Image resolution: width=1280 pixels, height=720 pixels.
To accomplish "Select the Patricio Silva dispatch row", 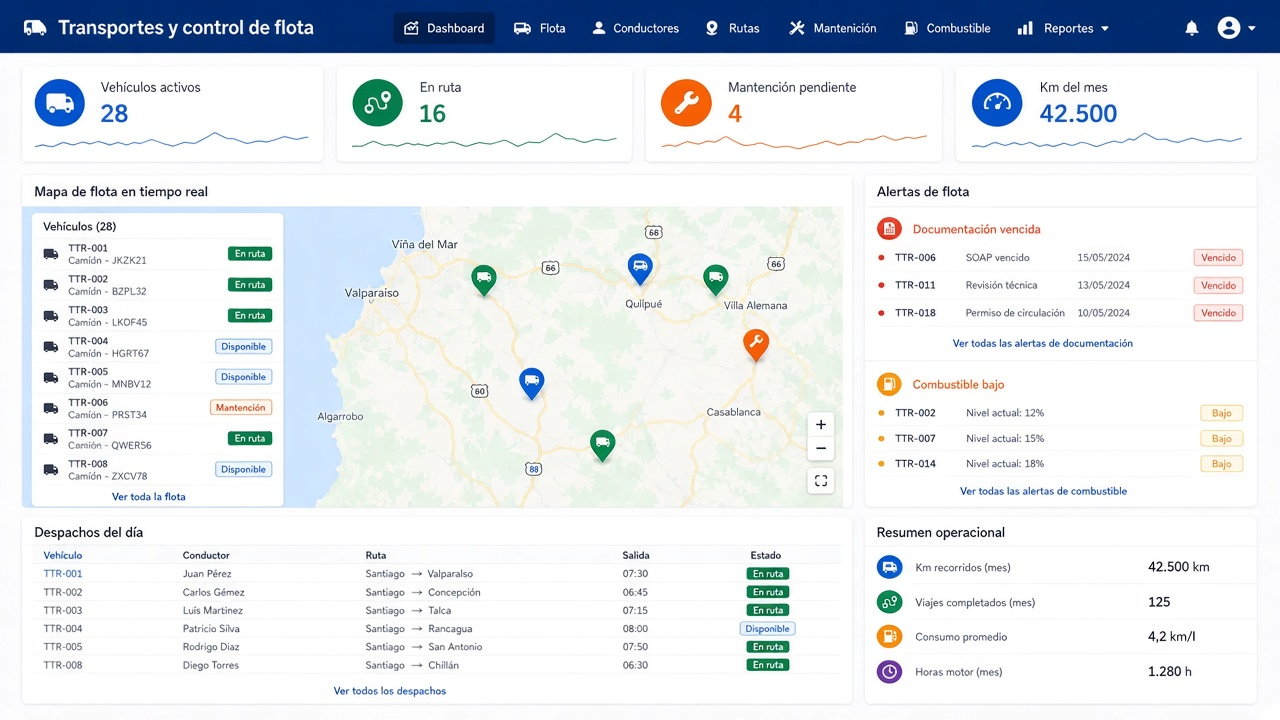I will (437, 629).
